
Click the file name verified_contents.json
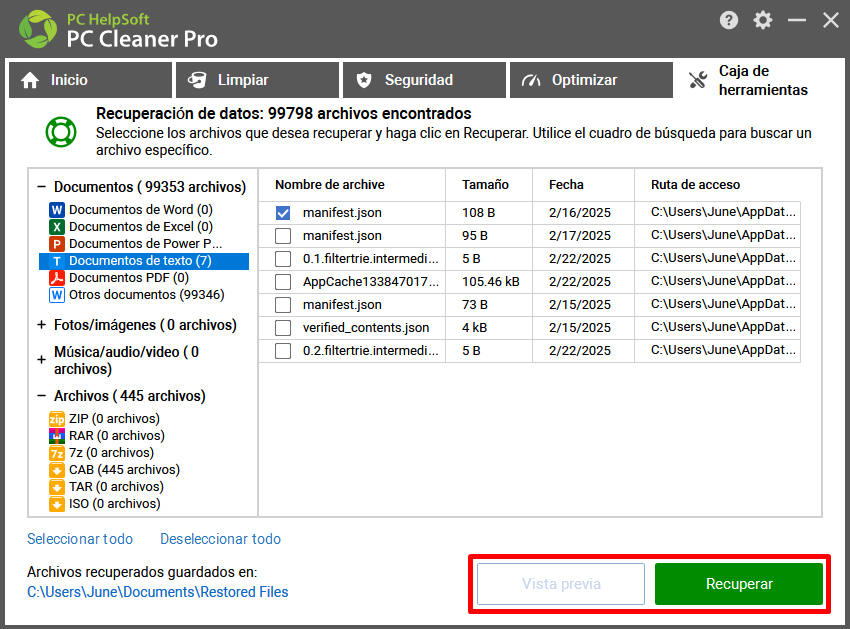click(x=366, y=328)
